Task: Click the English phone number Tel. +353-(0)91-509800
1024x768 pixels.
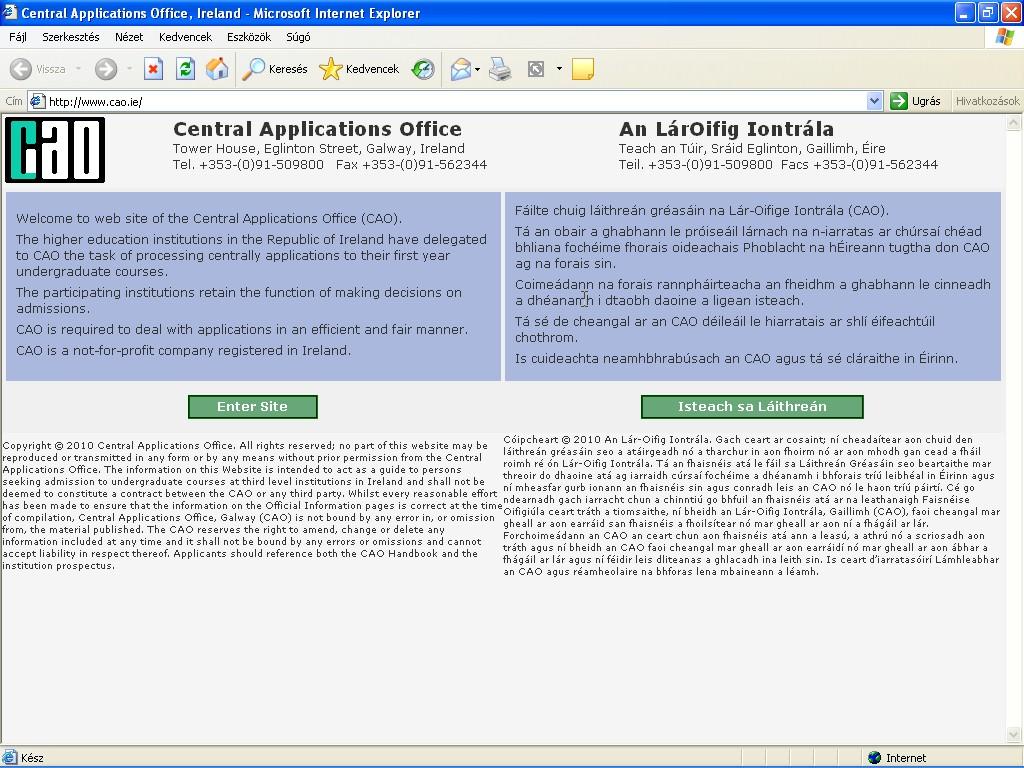Action: point(248,165)
